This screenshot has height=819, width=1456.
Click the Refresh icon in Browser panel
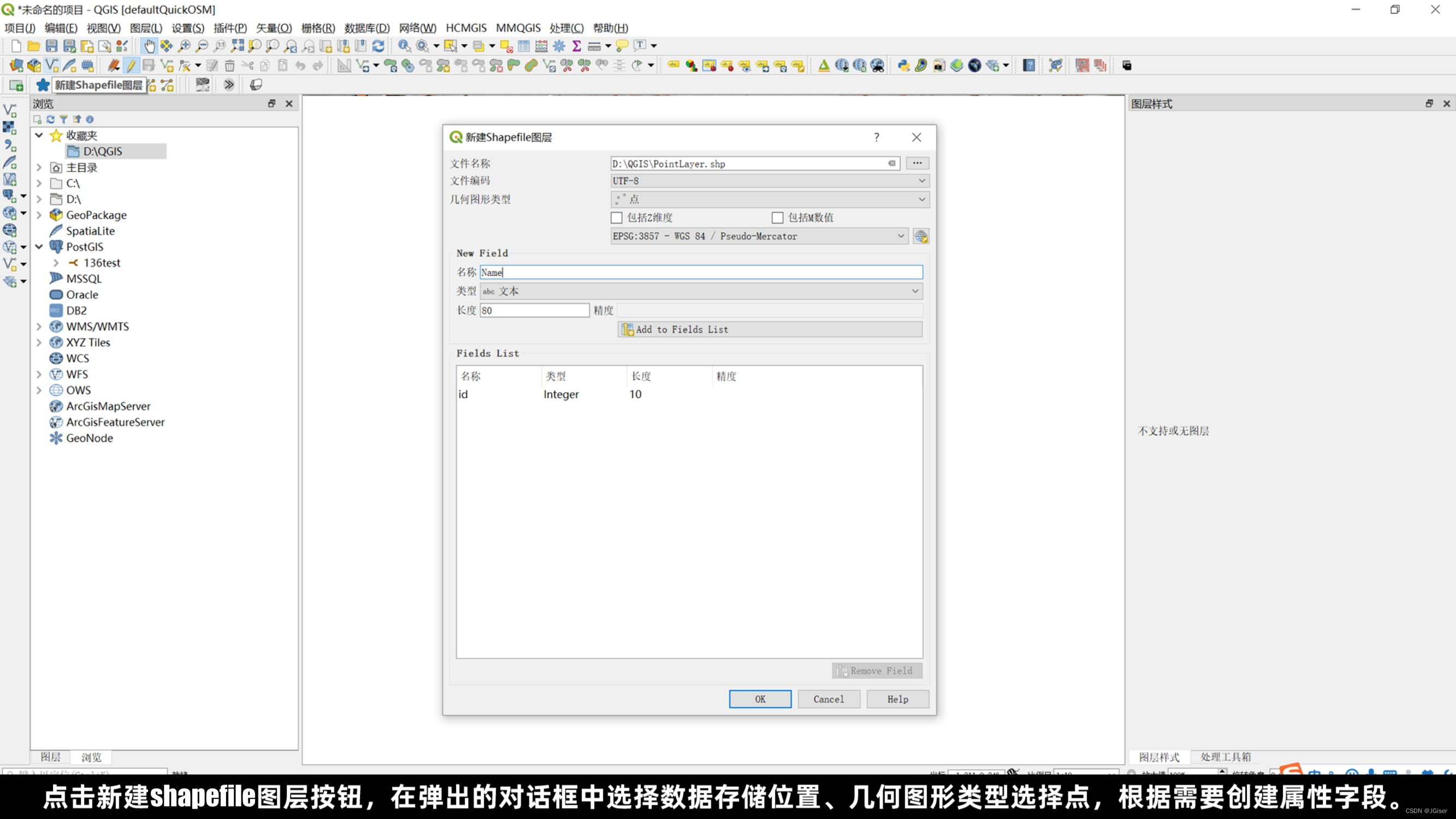pyautogui.click(x=50, y=119)
